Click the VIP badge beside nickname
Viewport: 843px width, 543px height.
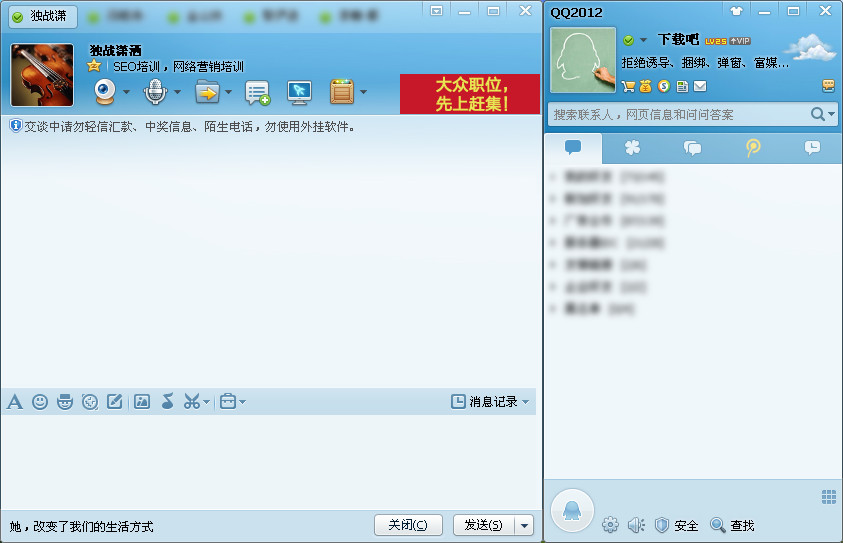[740, 41]
